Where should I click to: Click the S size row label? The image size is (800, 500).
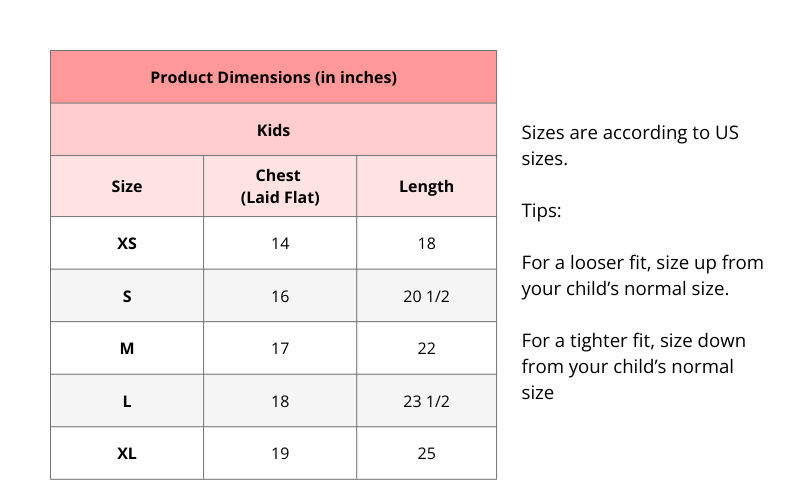tap(127, 296)
